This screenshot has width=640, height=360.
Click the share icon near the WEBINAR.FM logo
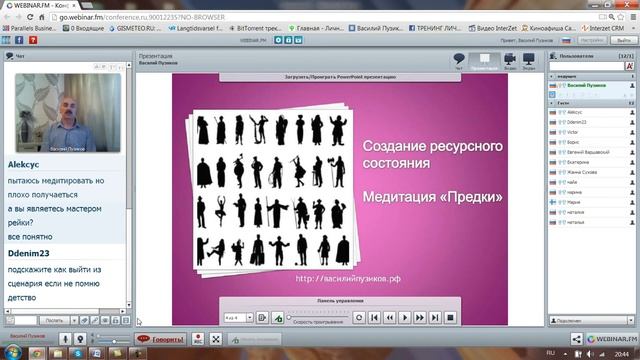tap(576, 339)
